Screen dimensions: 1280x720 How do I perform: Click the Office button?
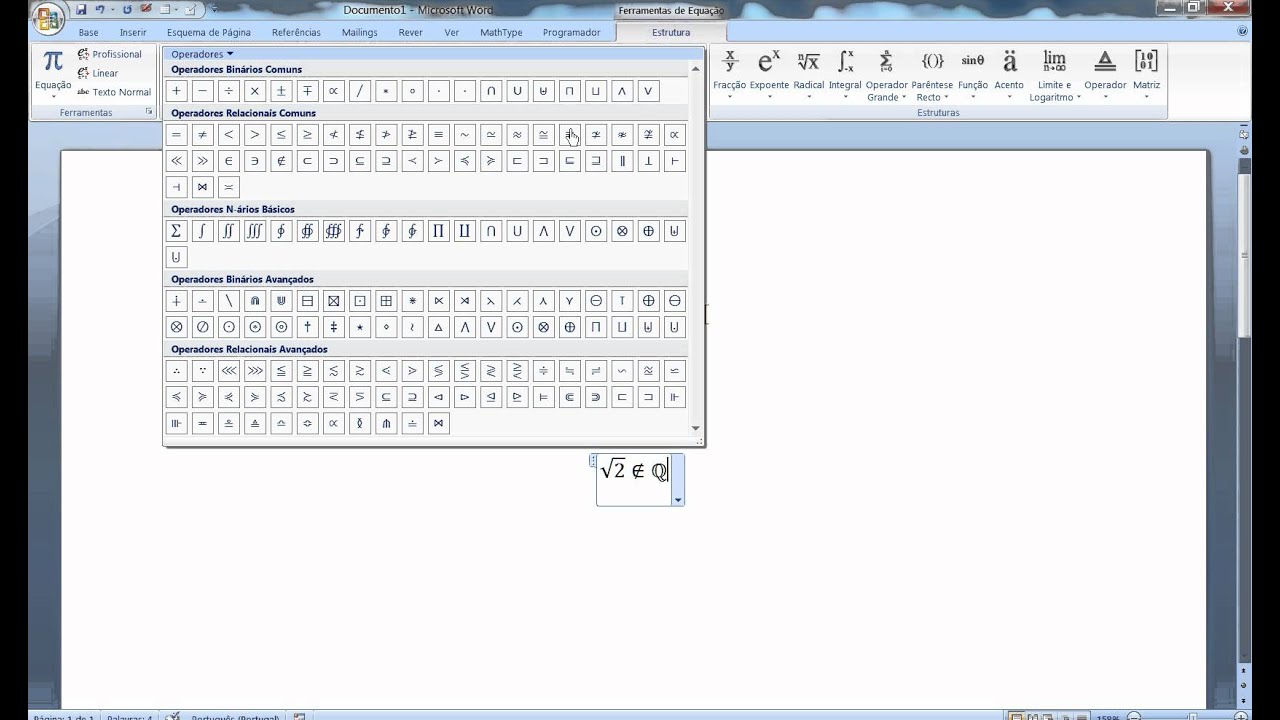click(x=47, y=18)
